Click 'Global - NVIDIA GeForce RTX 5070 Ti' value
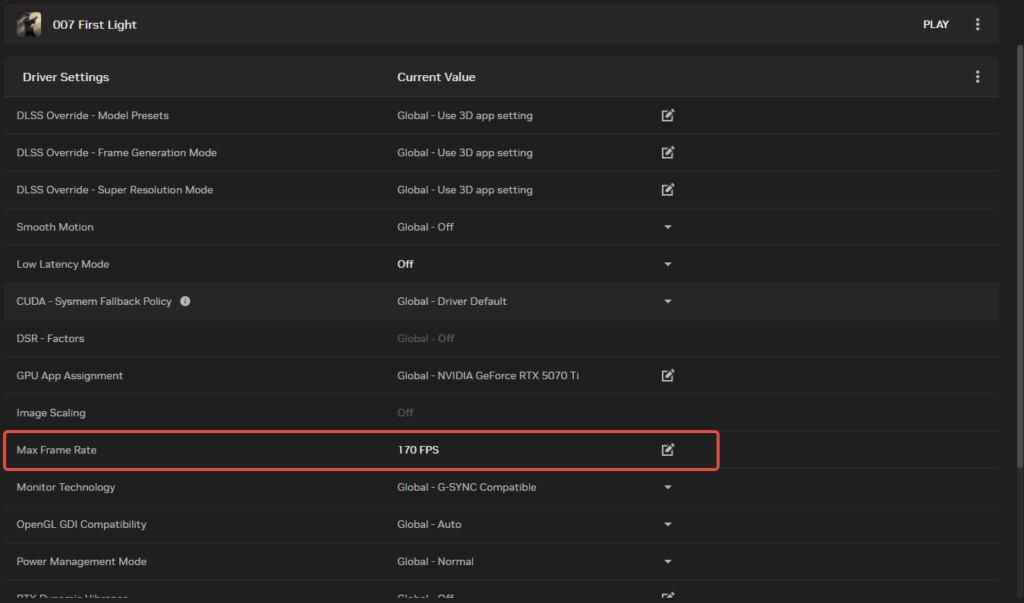 tap(488, 376)
